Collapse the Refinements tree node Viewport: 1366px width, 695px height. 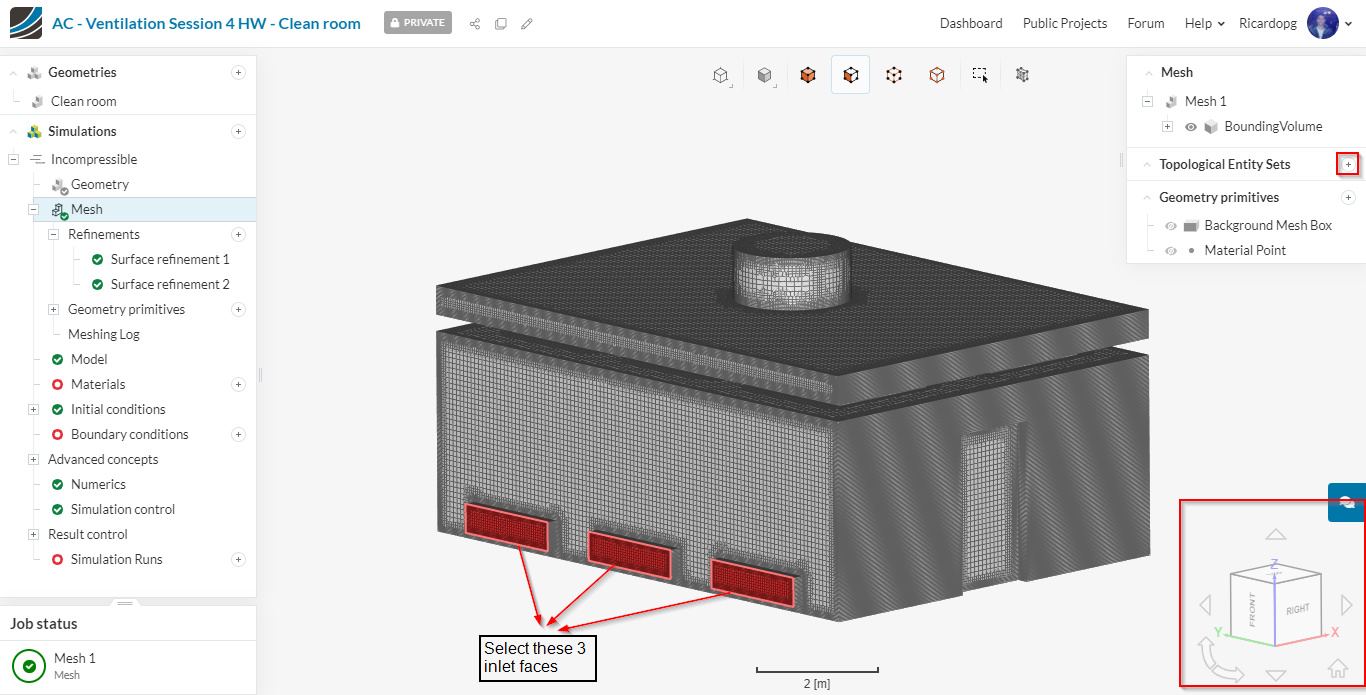click(x=54, y=234)
